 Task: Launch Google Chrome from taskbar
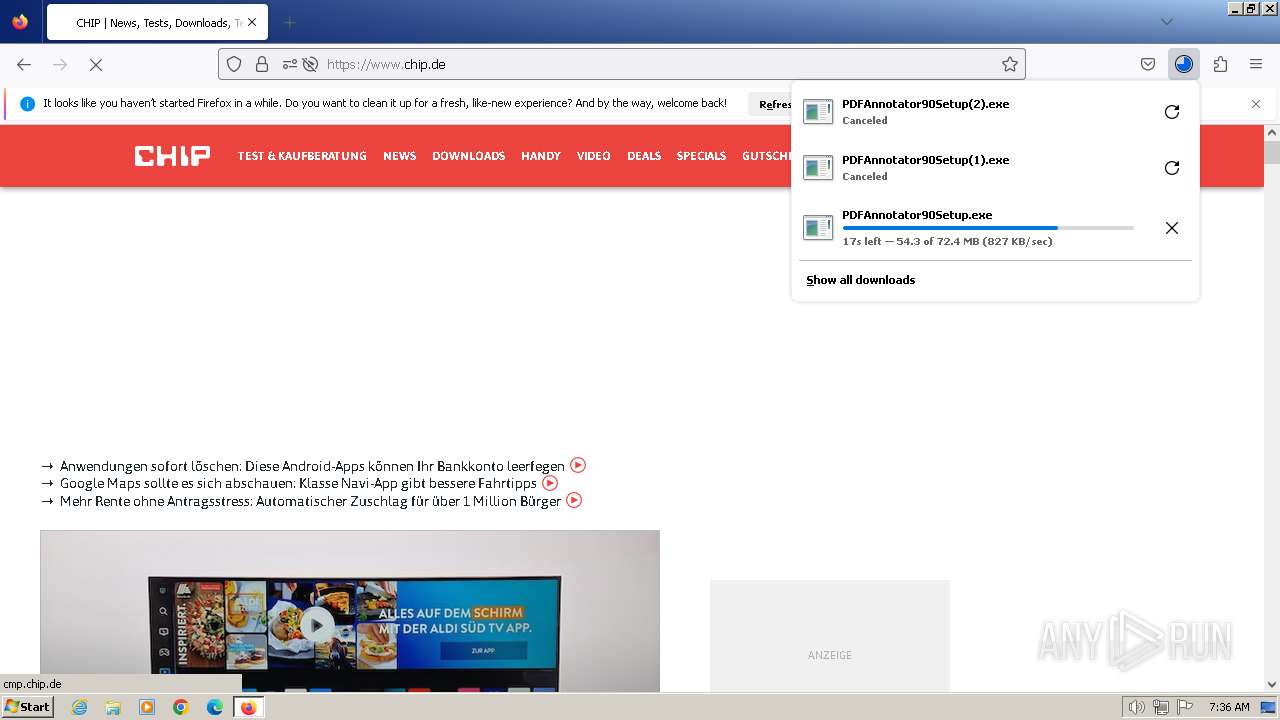coord(181,707)
